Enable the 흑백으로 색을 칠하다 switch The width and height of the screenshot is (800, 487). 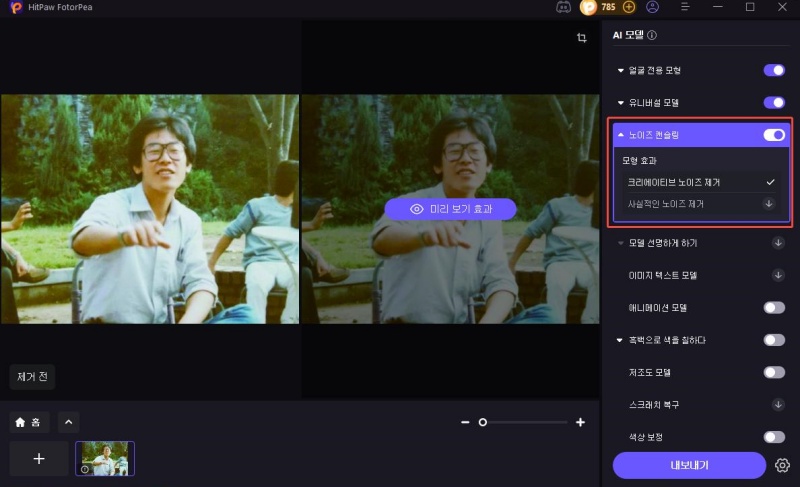tap(774, 340)
